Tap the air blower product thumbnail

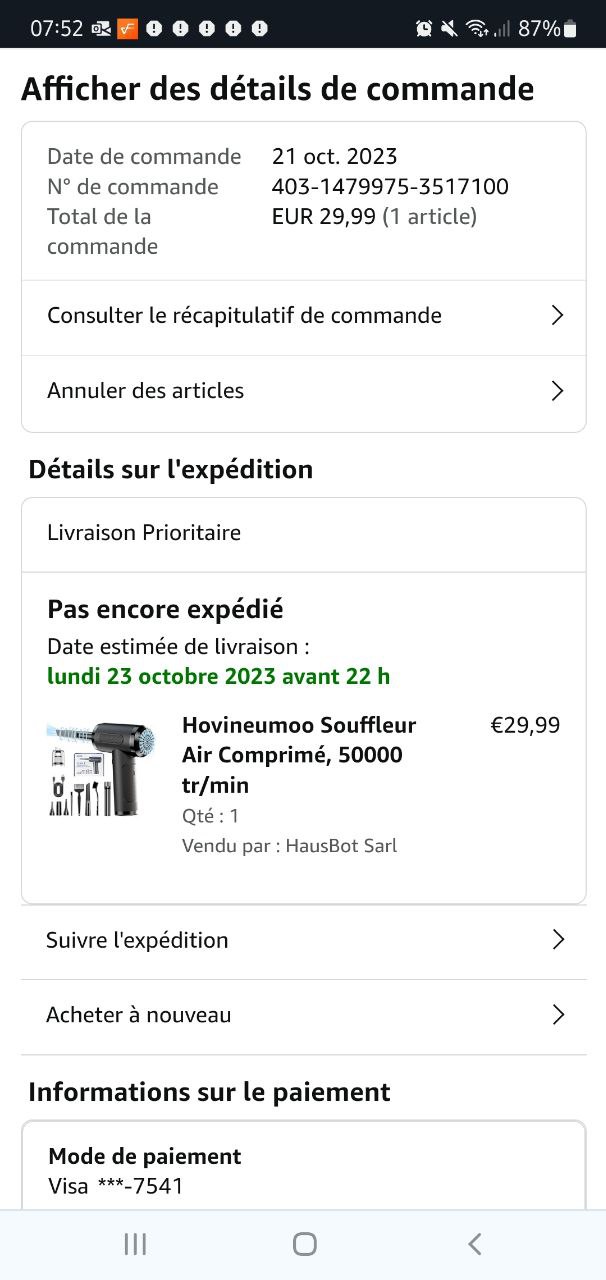tap(100, 769)
